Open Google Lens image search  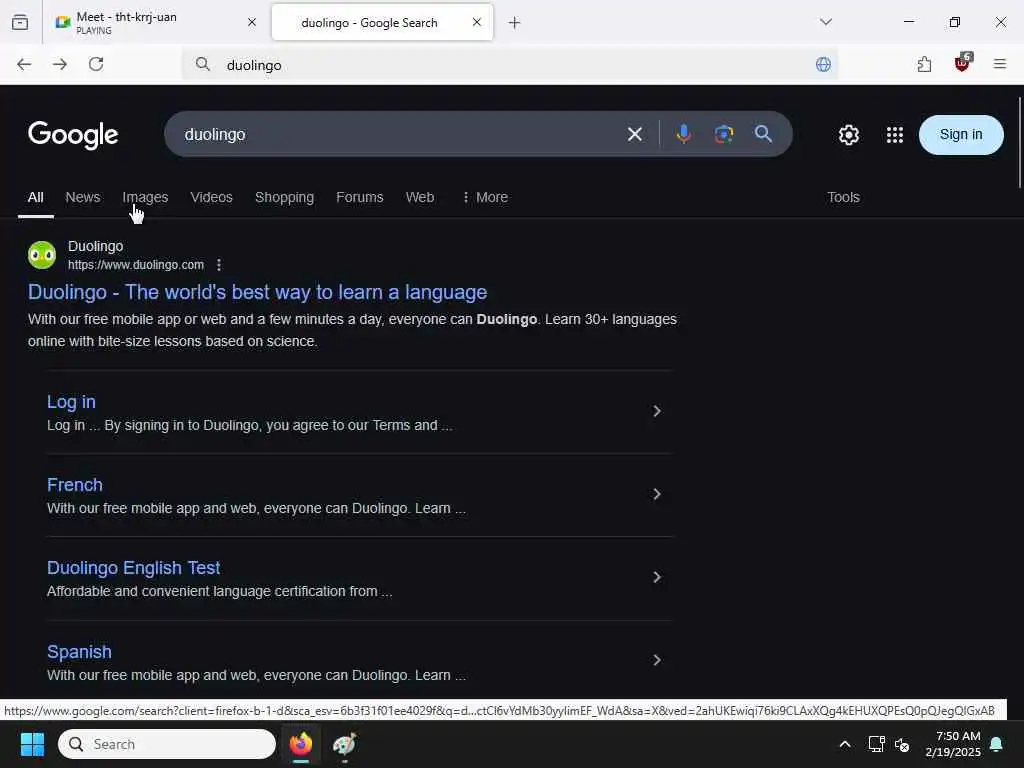(x=724, y=134)
